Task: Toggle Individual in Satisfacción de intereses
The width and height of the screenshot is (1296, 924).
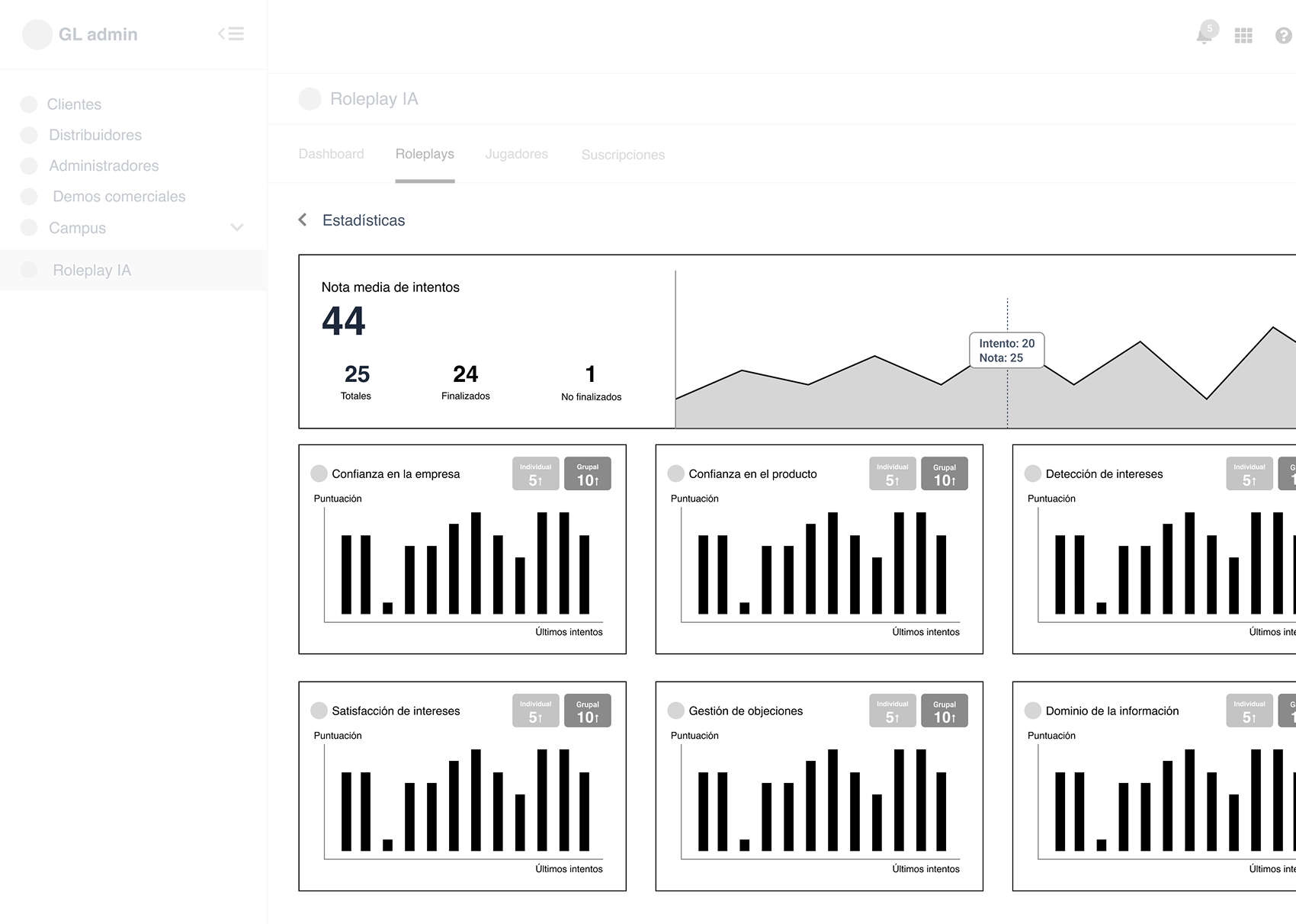Action: pos(536,711)
